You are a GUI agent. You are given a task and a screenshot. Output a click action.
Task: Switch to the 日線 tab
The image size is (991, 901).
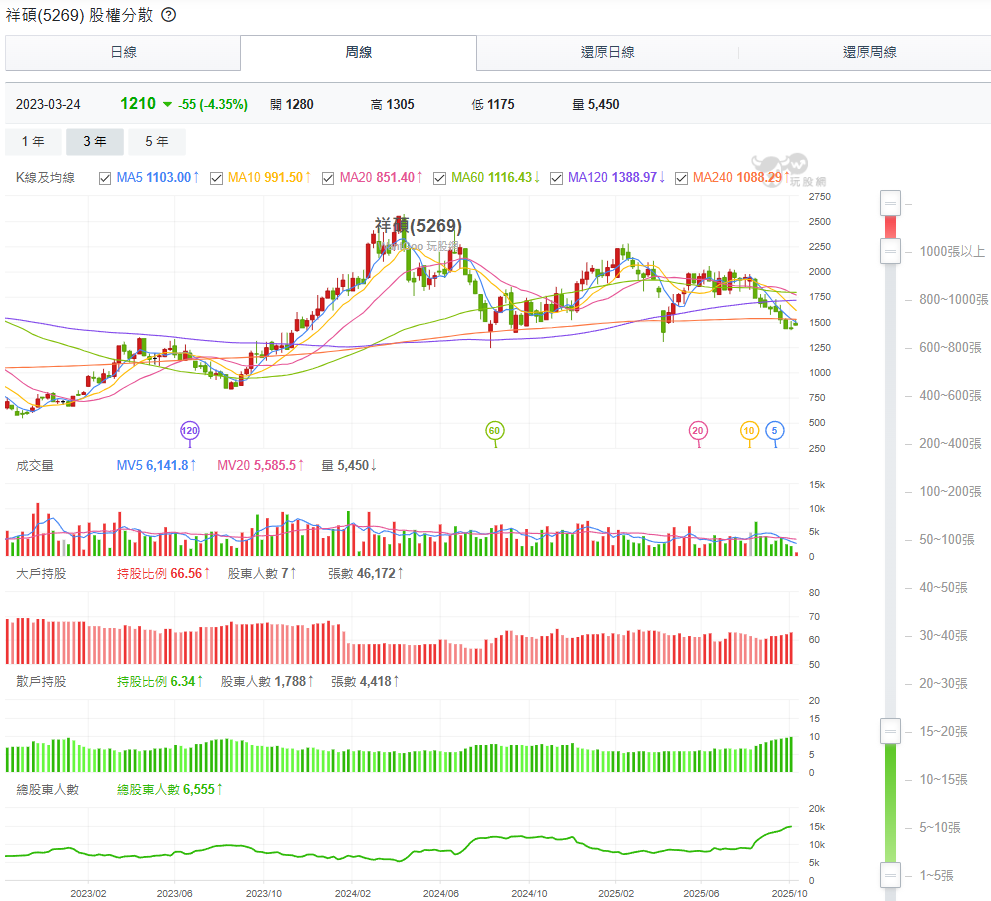123,53
